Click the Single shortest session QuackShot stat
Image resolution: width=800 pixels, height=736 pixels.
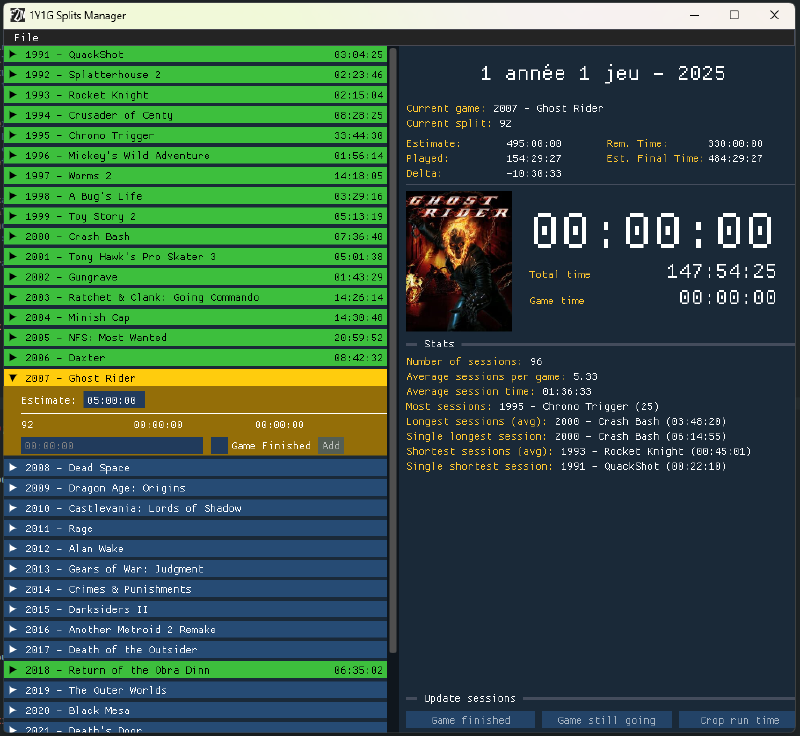[566, 466]
